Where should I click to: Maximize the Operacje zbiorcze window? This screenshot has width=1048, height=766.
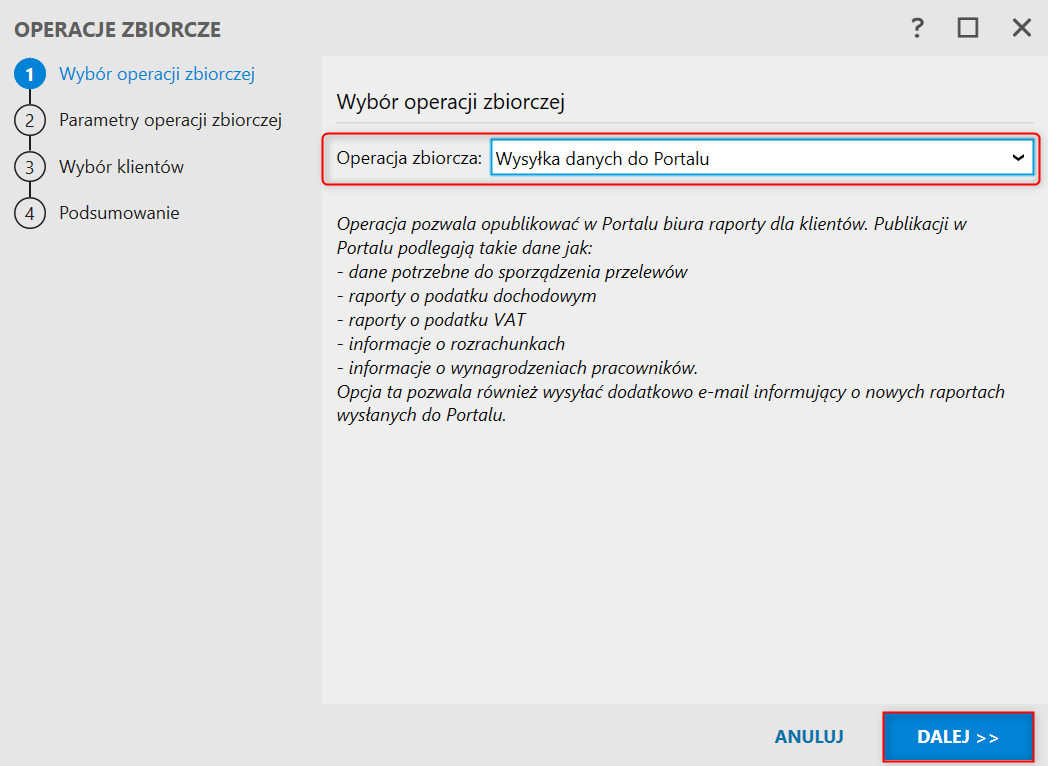click(x=968, y=28)
